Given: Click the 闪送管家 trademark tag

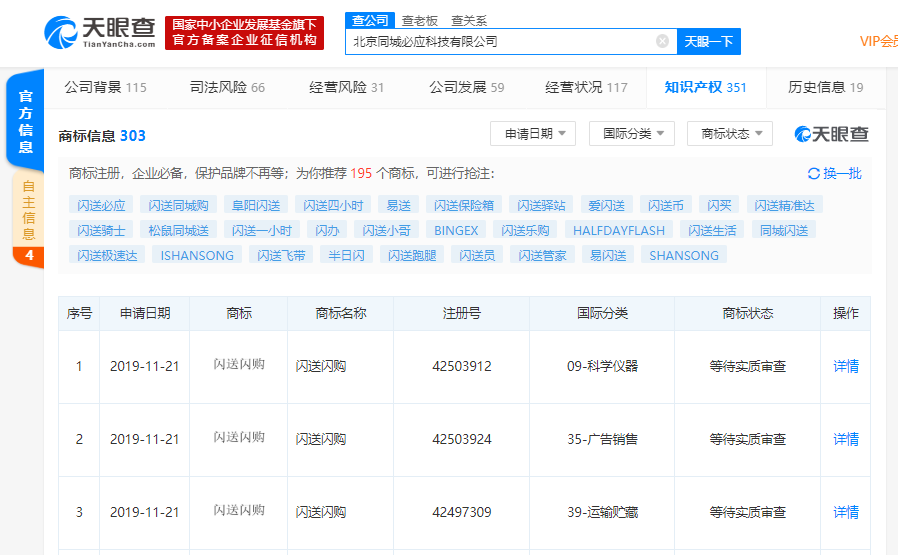Looking at the screenshot, I should (x=542, y=255).
